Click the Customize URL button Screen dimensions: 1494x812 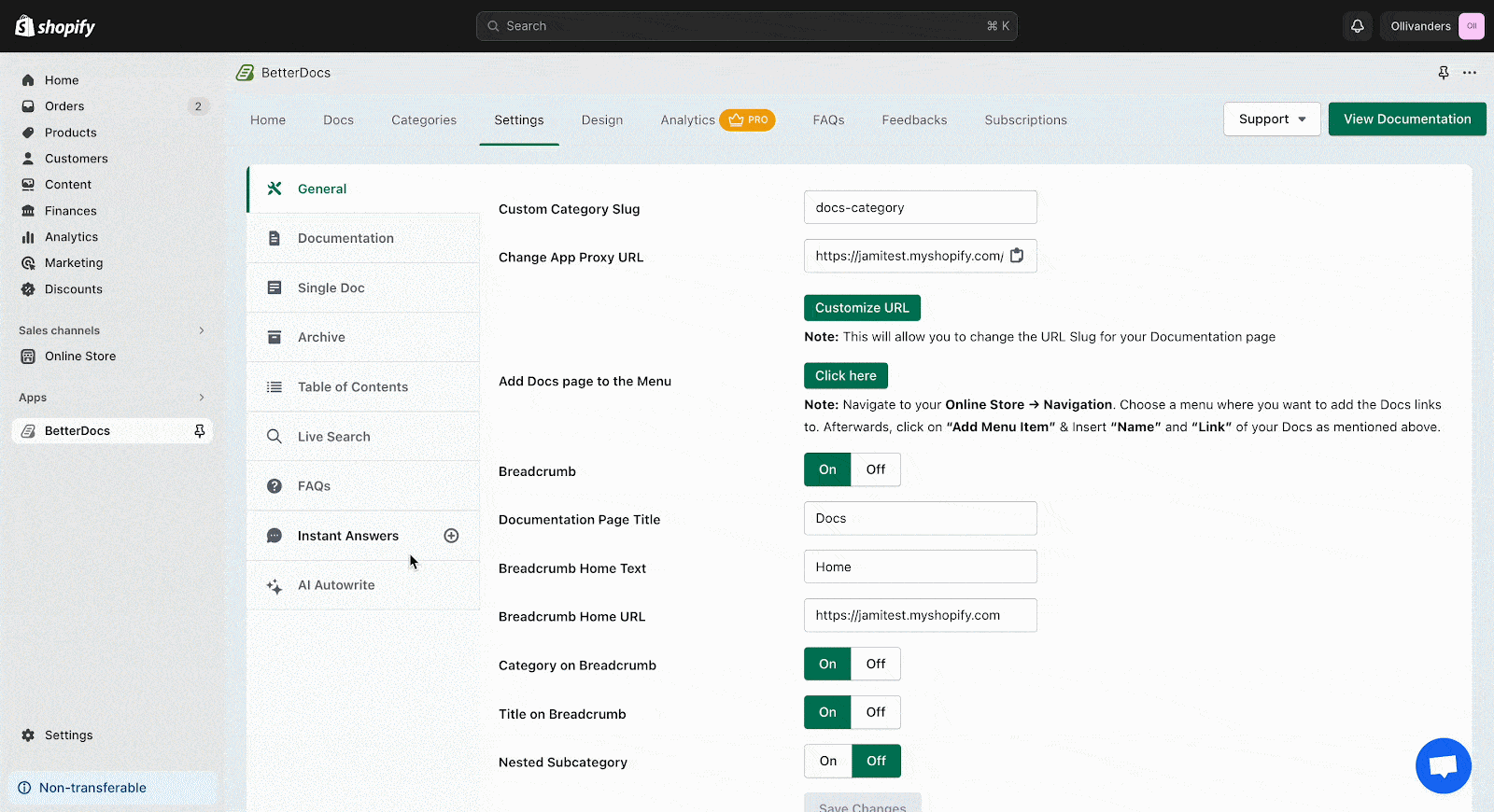click(x=862, y=308)
